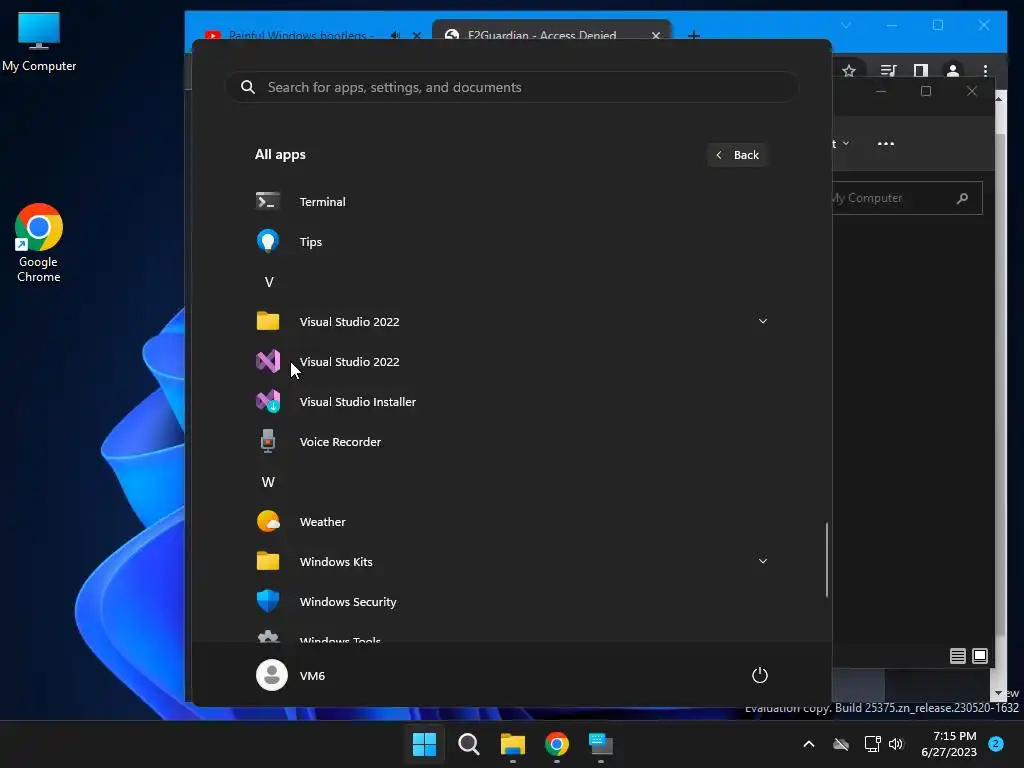Switch to E2Guardian Access Denied tab
1024x768 pixels.
[x=541, y=35]
